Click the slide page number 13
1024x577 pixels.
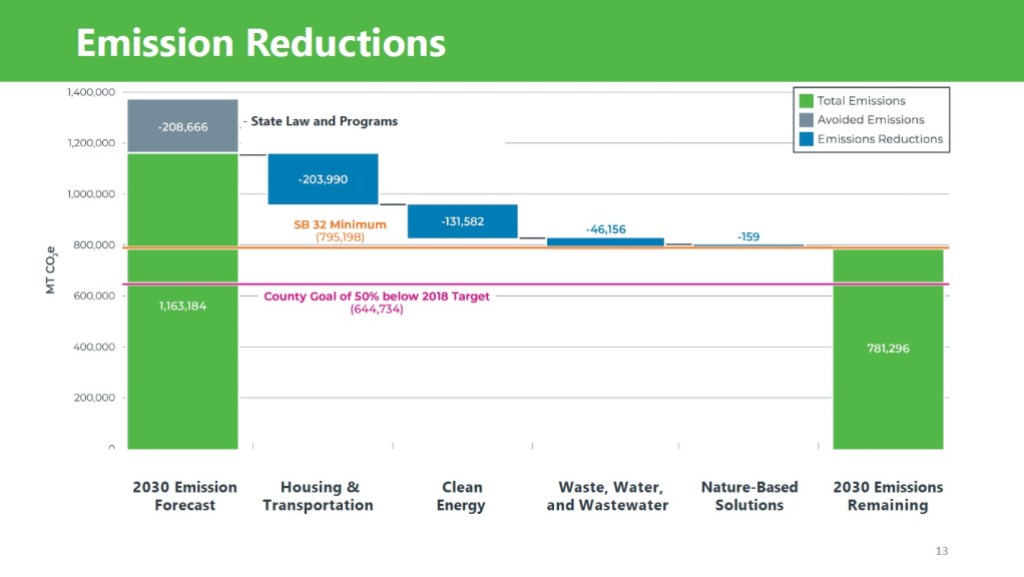941,551
